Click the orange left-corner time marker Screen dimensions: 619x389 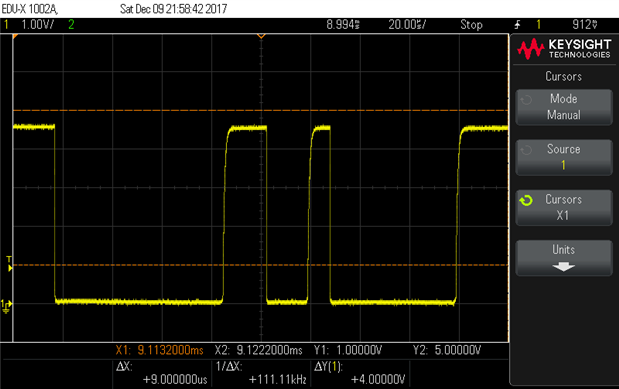pos(15,36)
